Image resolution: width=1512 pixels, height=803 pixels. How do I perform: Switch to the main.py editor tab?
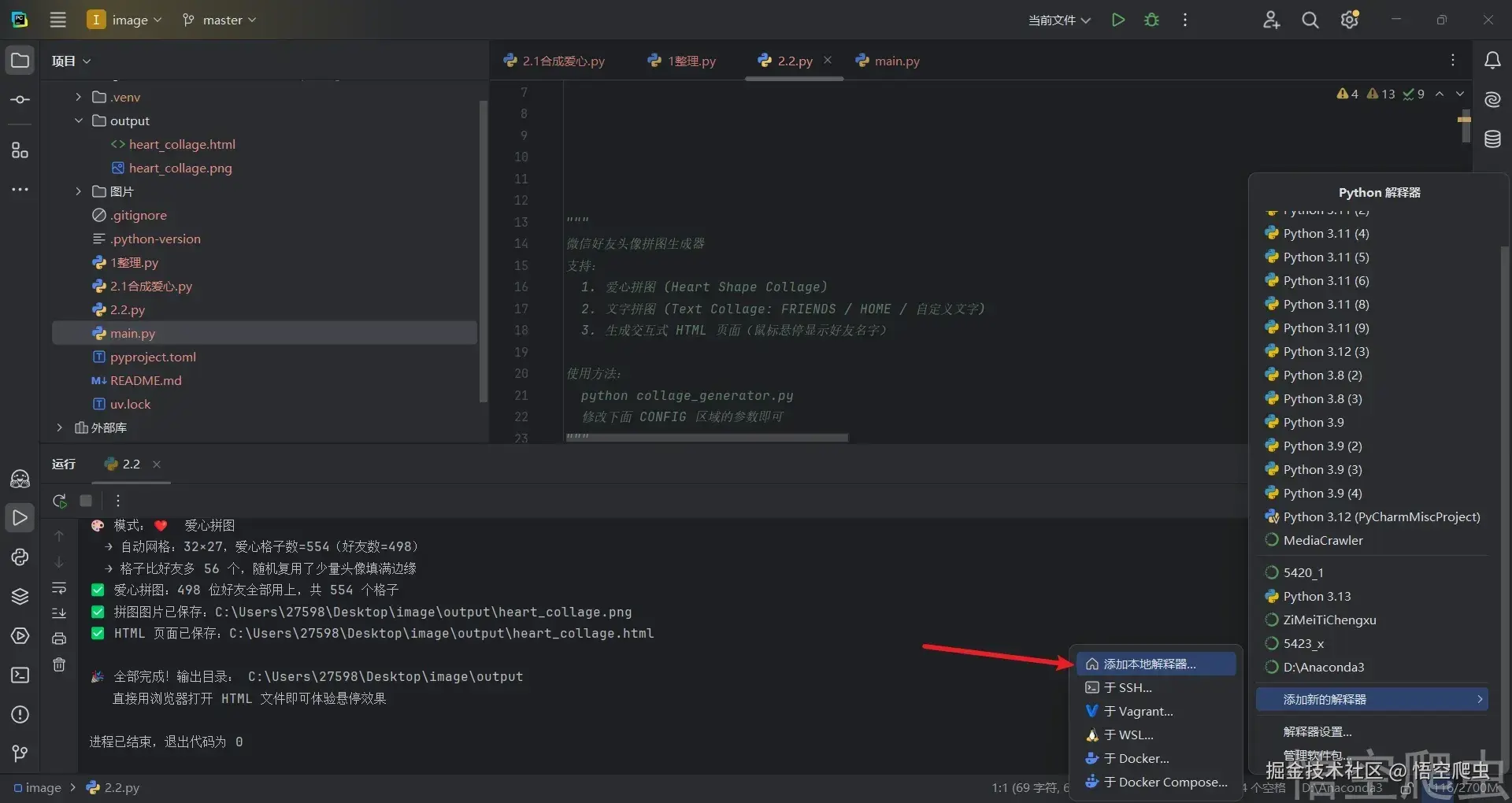tap(896, 61)
